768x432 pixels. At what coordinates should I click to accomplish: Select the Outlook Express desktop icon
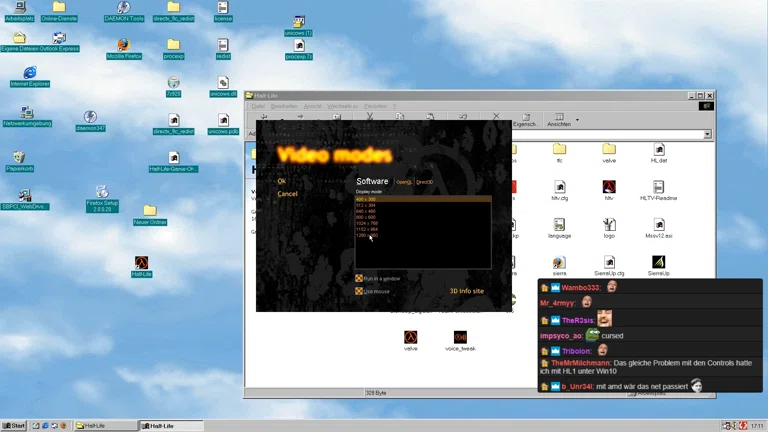tap(59, 42)
